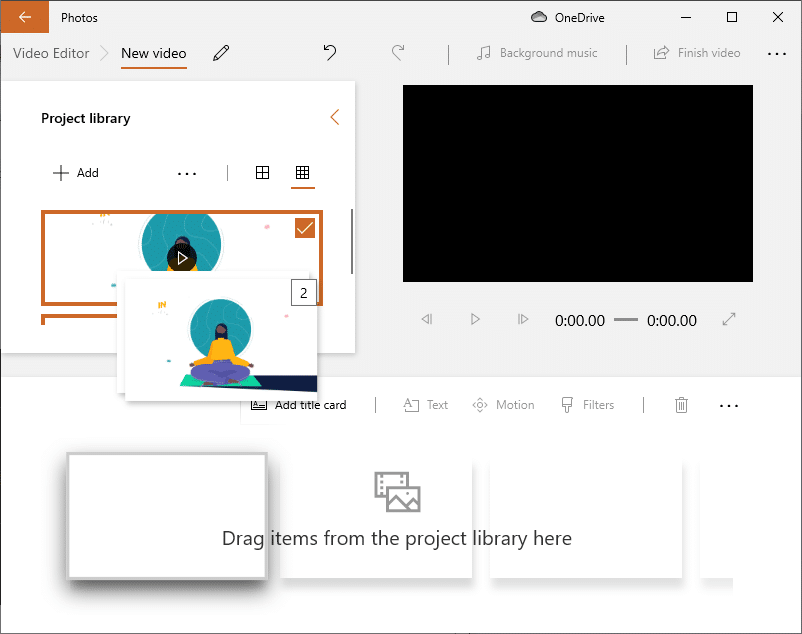This screenshot has height=634, width=802.
Task: Close the Photos window
Action: pos(777,17)
